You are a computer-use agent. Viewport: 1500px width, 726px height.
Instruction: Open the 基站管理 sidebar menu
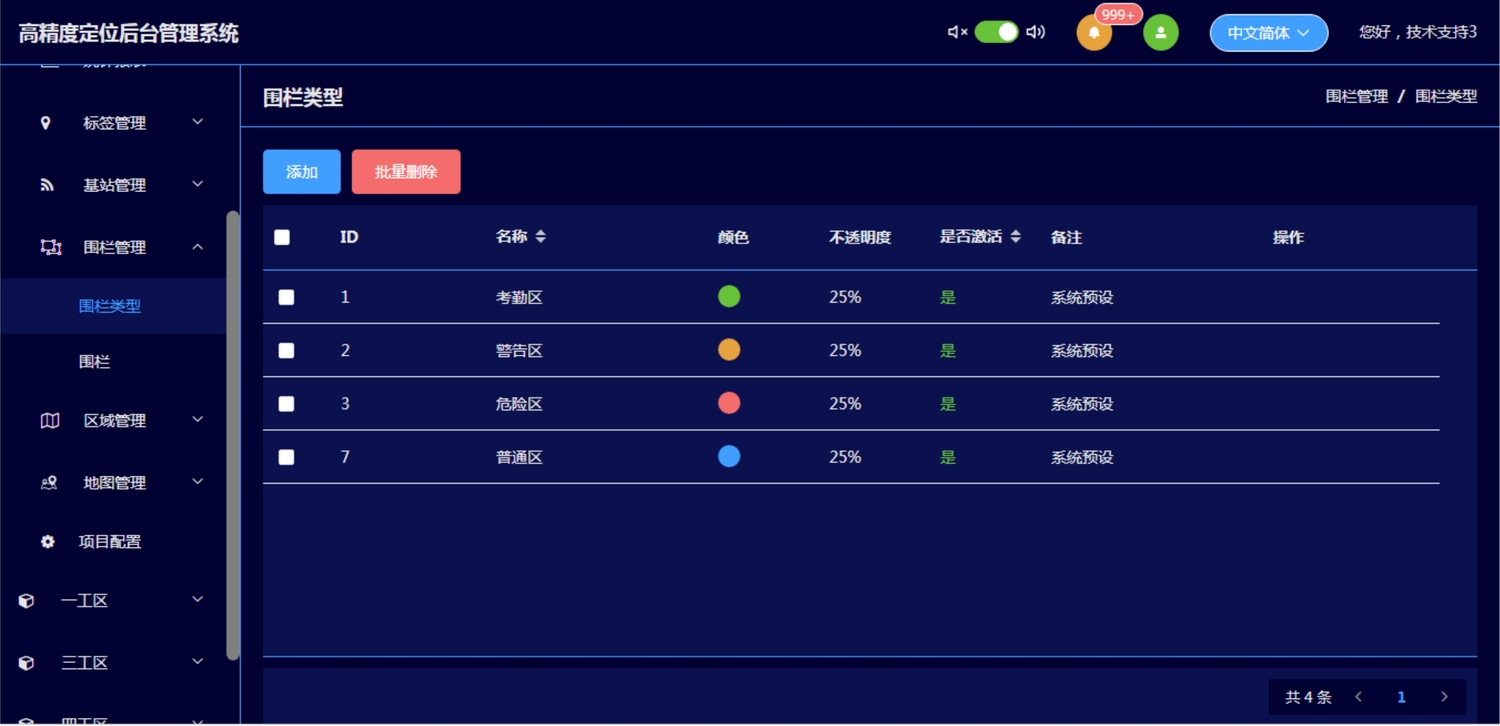coord(113,185)
